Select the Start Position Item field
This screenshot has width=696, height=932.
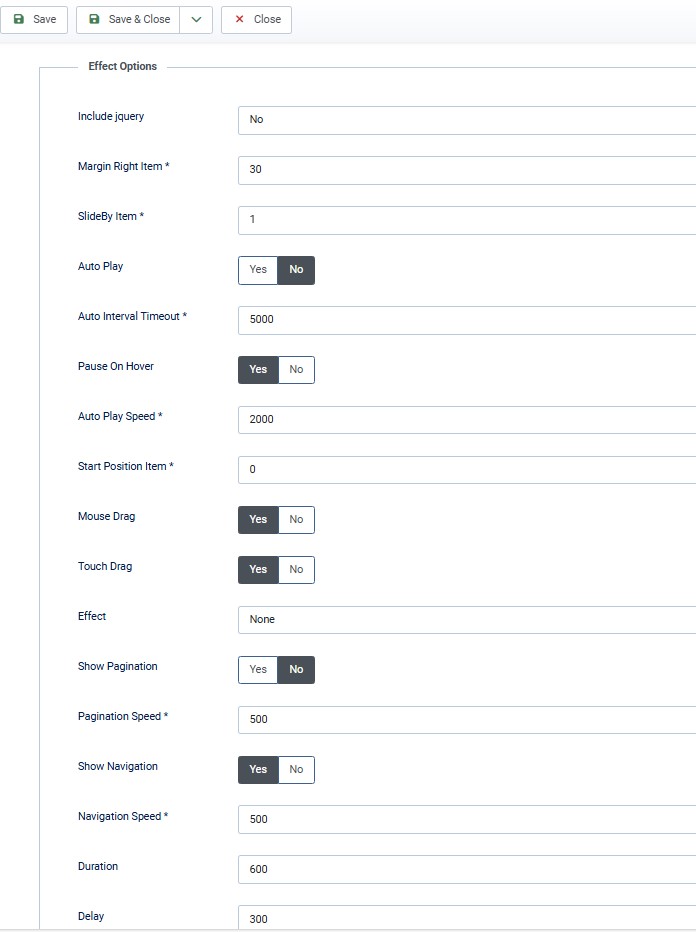pos(466,469)
